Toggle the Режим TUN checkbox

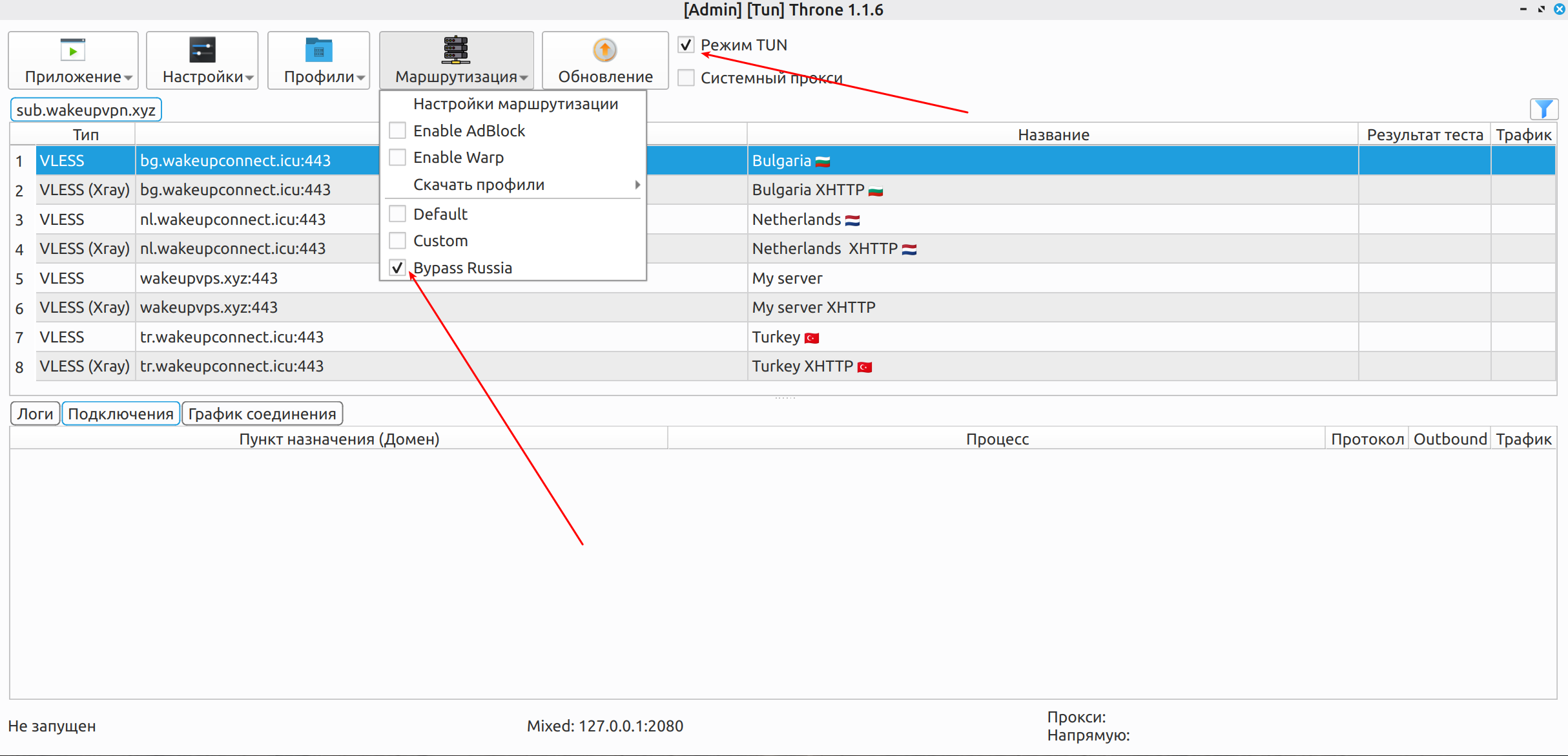686,45
